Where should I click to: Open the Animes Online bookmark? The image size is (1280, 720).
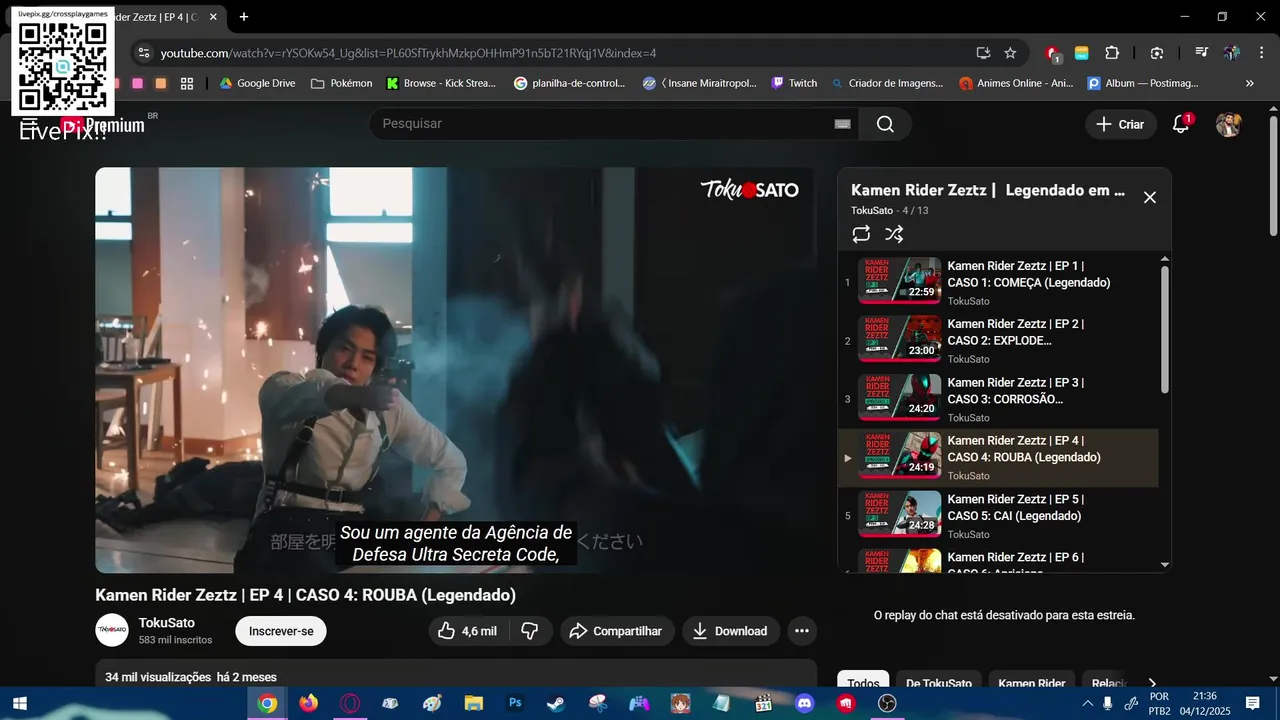pos(1015,83)
